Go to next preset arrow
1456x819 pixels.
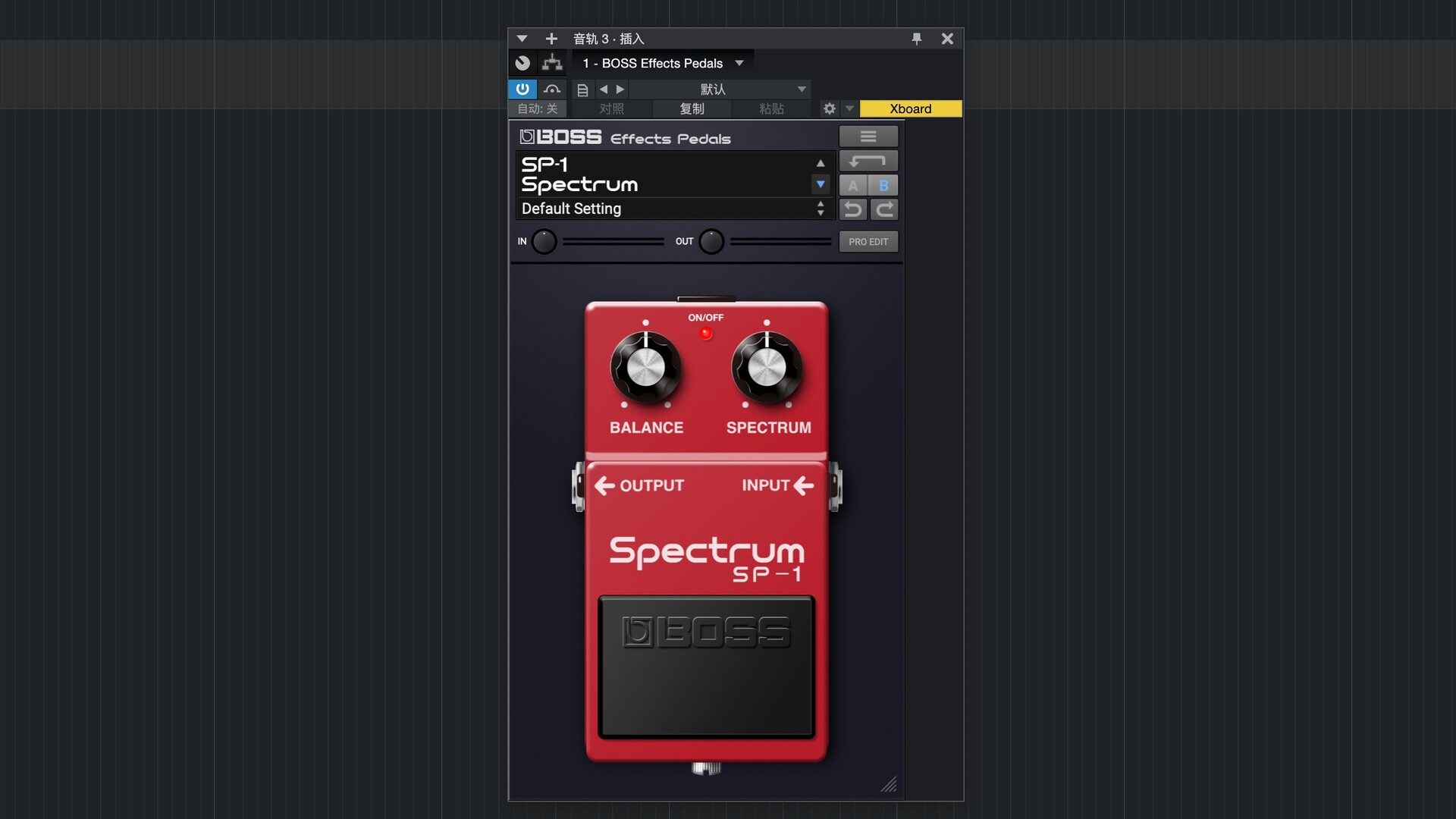tap(620, 89)
